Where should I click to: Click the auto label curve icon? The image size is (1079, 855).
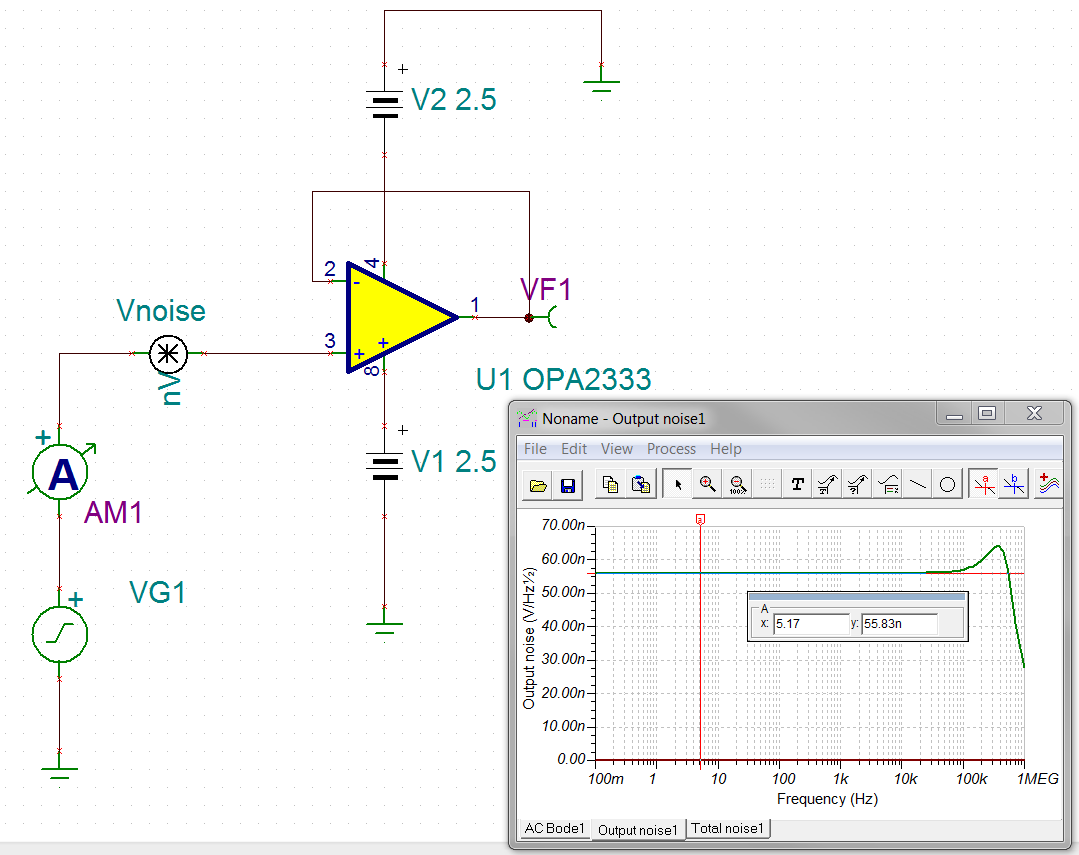point(827,485)
